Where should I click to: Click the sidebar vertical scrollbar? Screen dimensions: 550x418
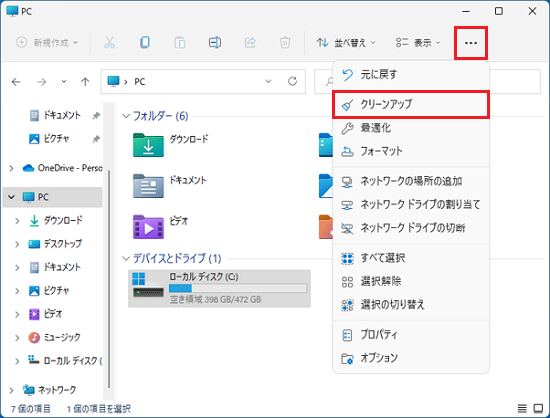click(109, 279)
